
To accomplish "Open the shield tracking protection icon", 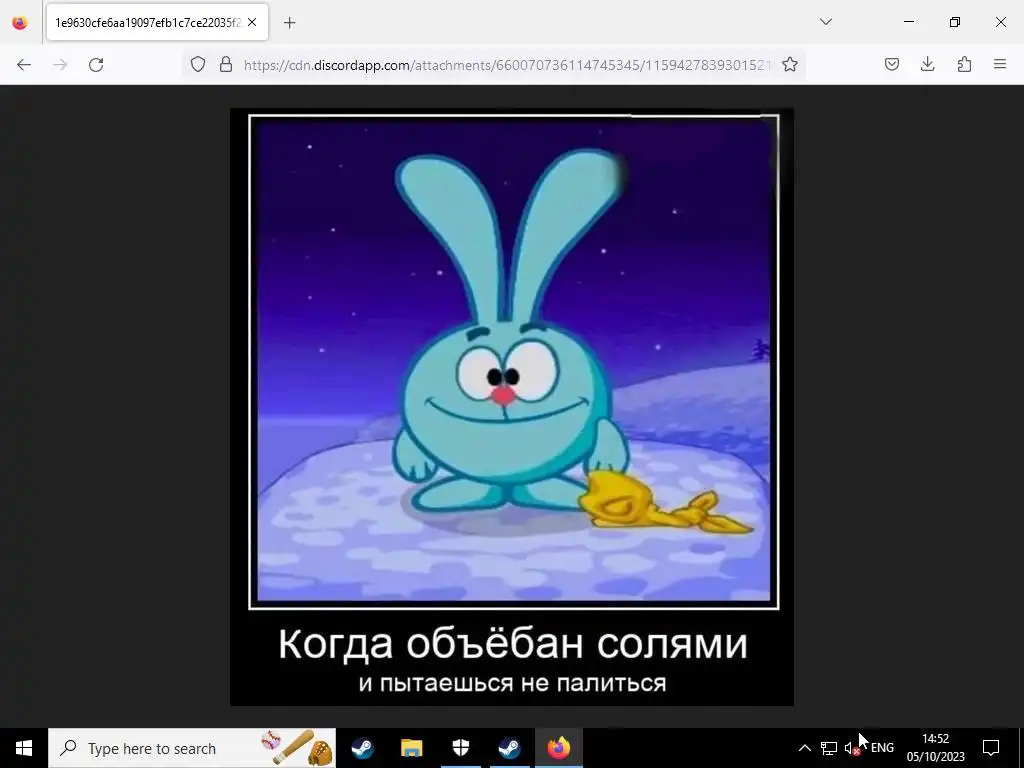I will (x=198, y=64).
